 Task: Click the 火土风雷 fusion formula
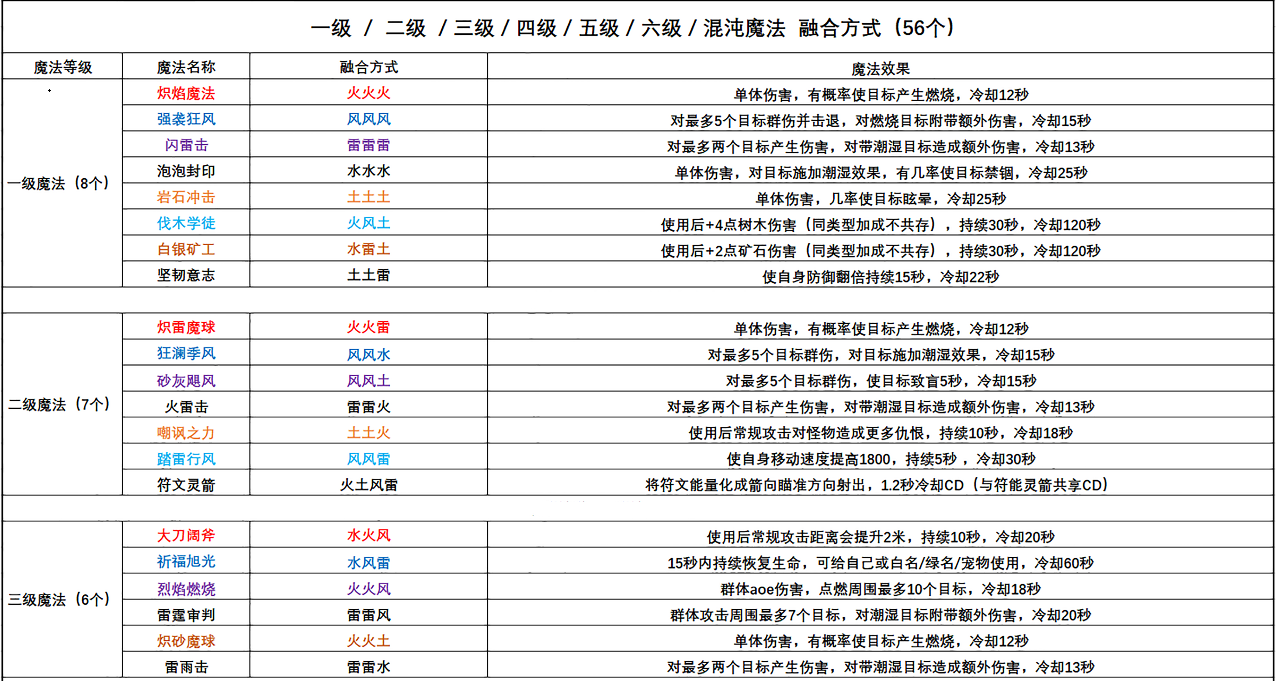(x=368, y=485)
